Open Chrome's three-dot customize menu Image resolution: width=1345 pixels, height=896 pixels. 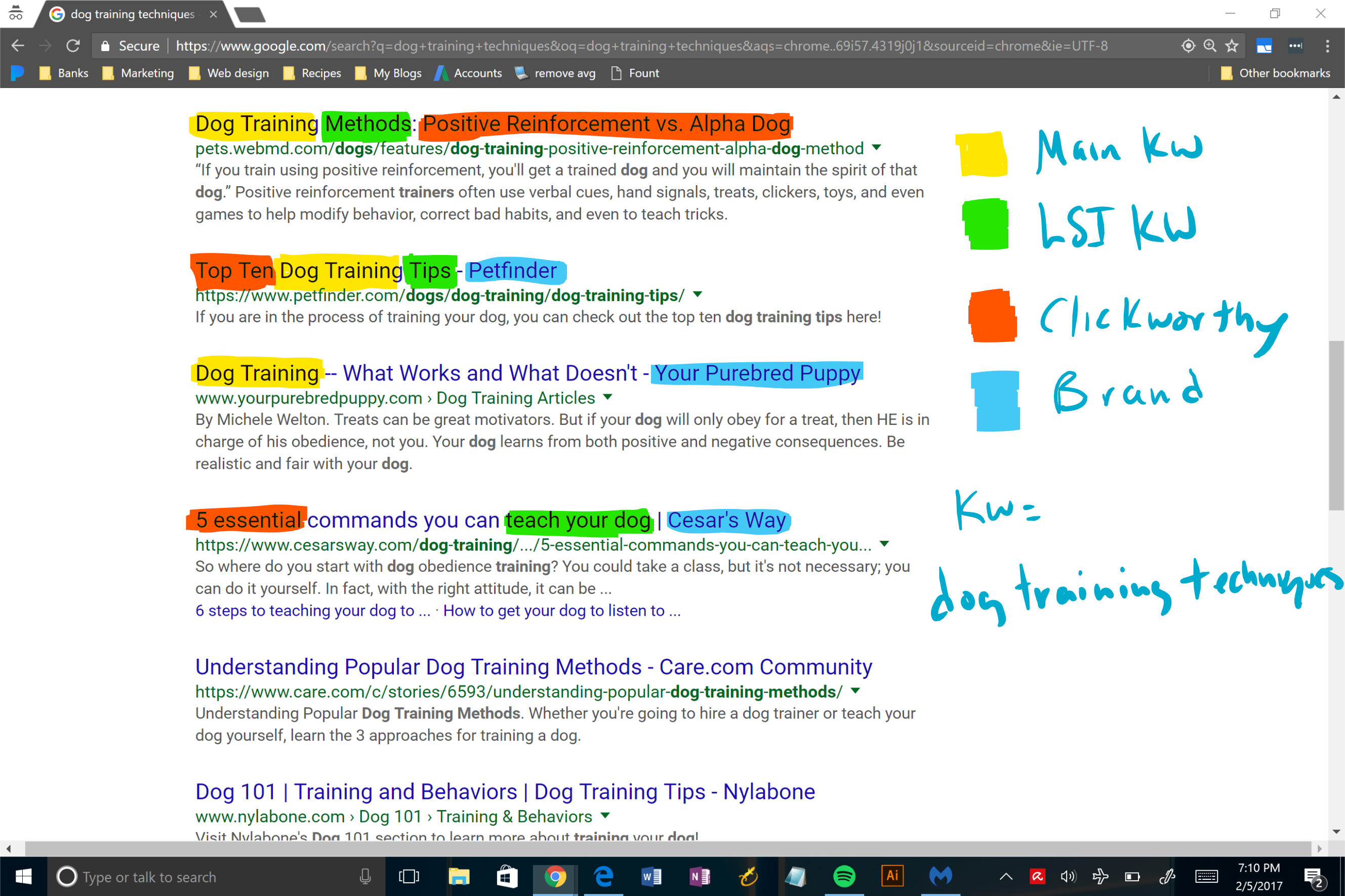pos(1327,46)
